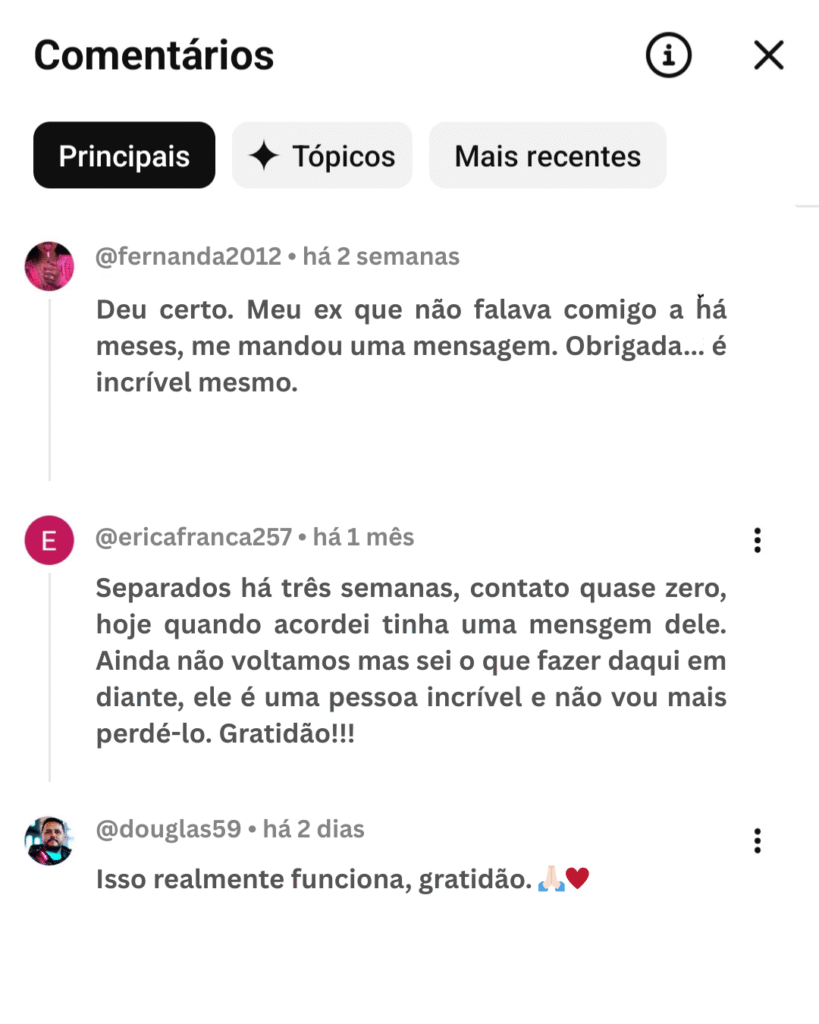
Task: Click the sparkle icon on Tópicos chip
Action: click(x=263, y=156)
